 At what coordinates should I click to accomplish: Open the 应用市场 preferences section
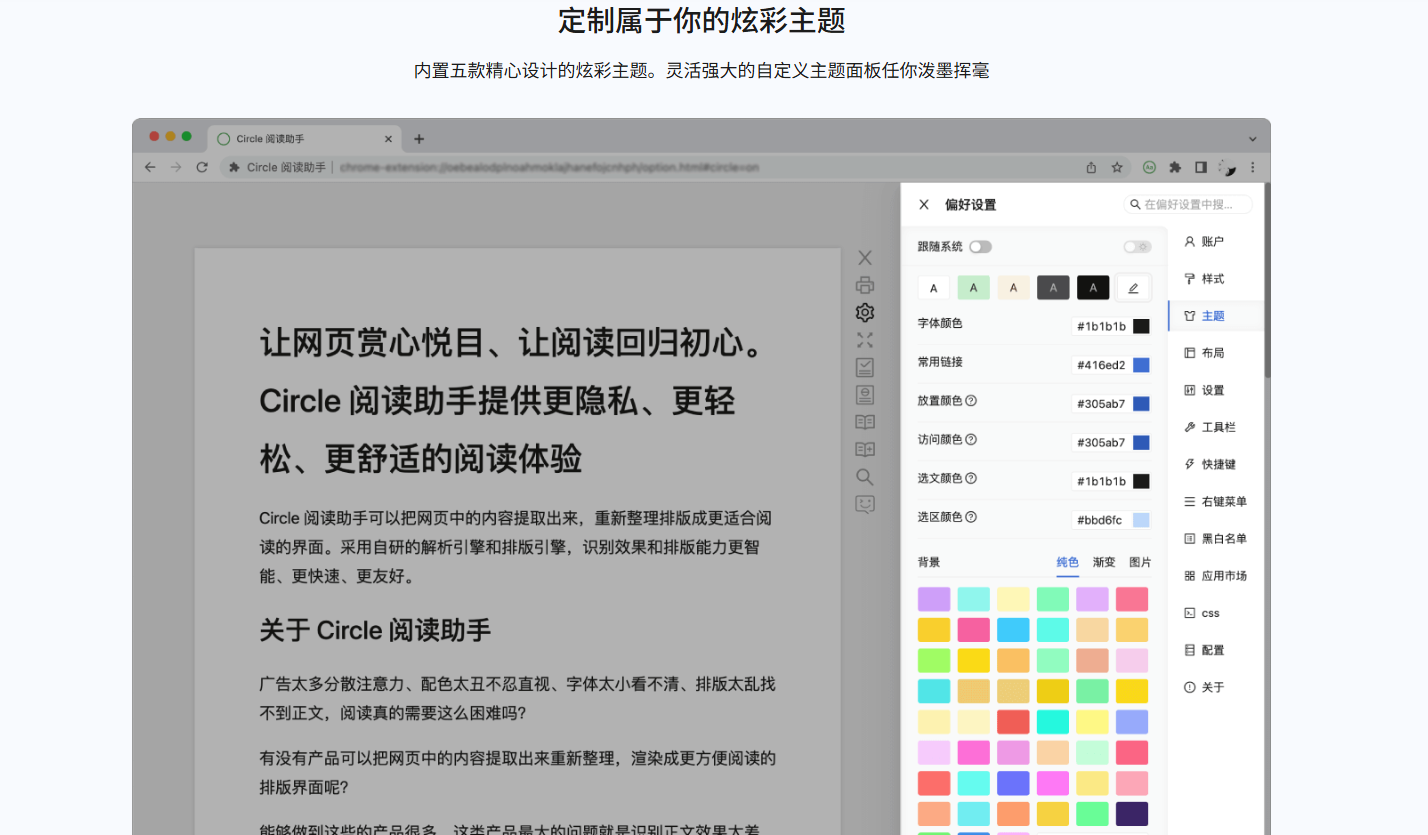(x=1216, y=575)
